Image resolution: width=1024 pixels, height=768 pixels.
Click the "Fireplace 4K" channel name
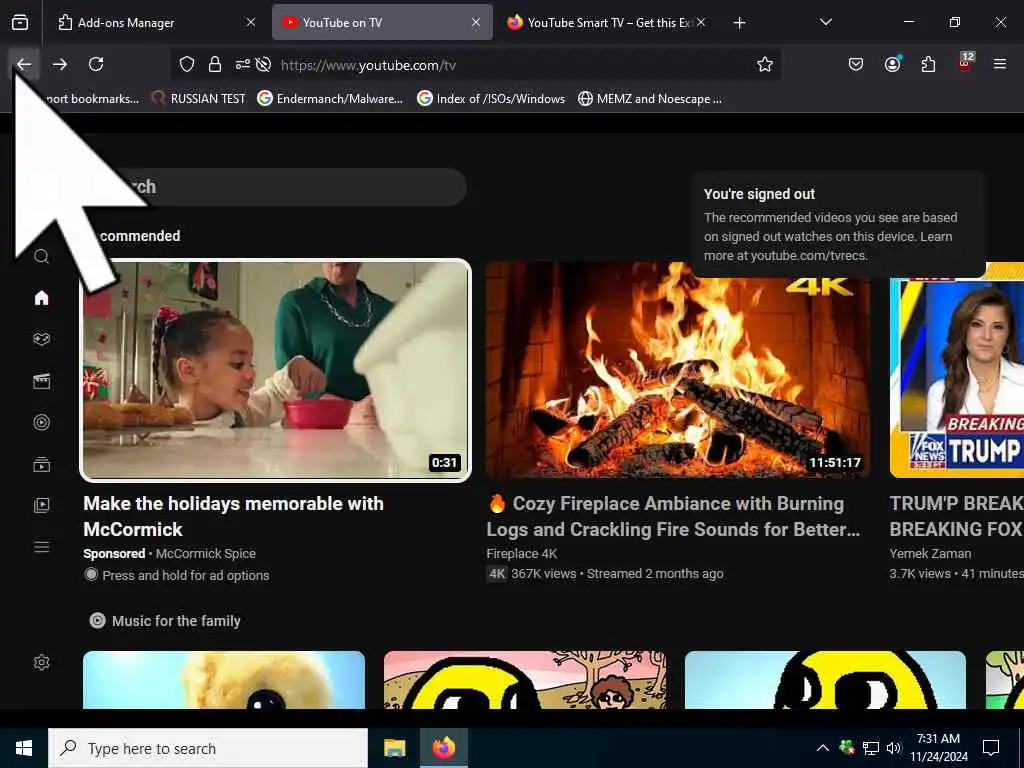(x=522, y=553)
